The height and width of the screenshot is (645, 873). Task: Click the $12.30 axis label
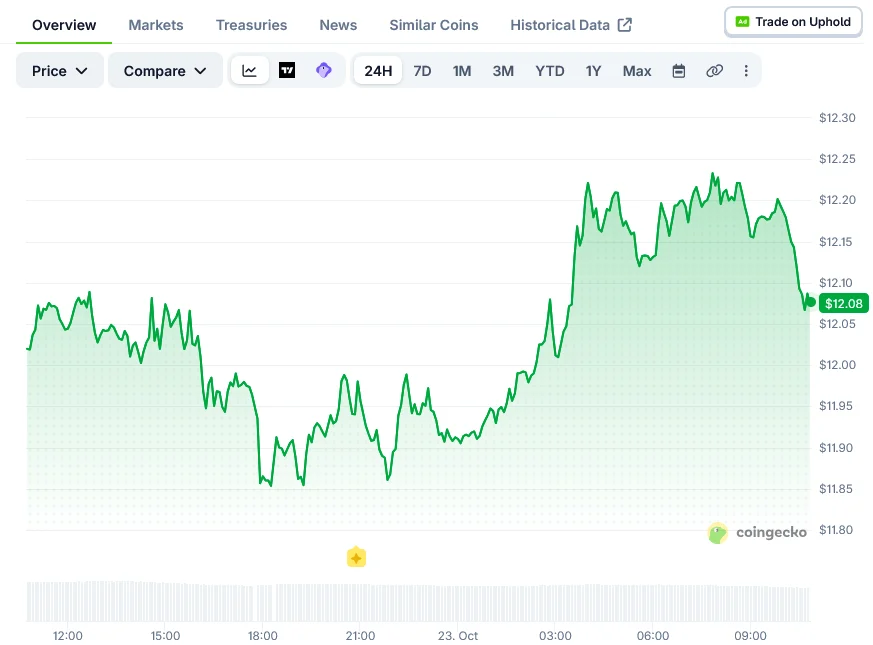[x=837, y=118]
